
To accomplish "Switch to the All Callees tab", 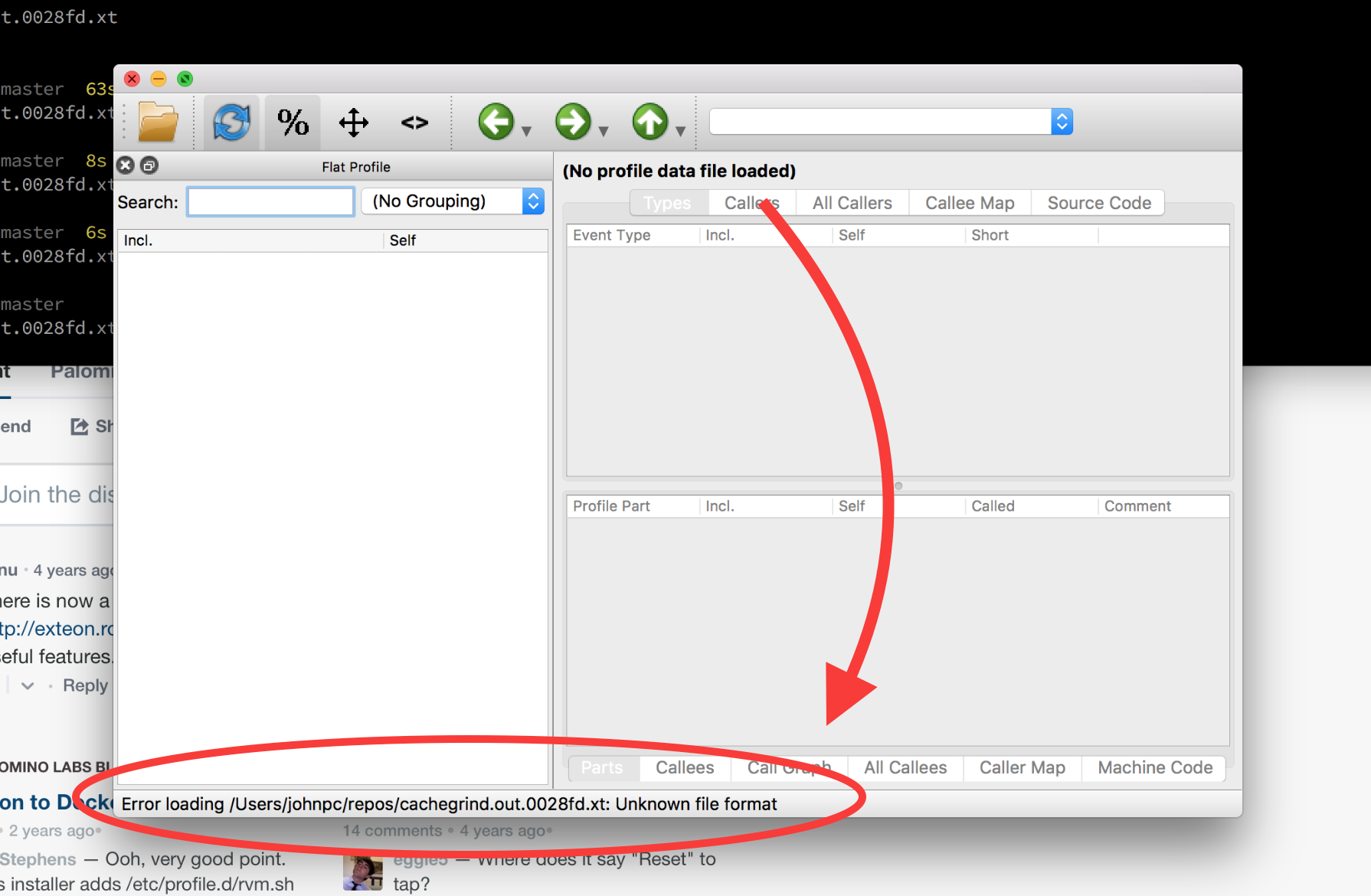I will [x=905, y=767].
